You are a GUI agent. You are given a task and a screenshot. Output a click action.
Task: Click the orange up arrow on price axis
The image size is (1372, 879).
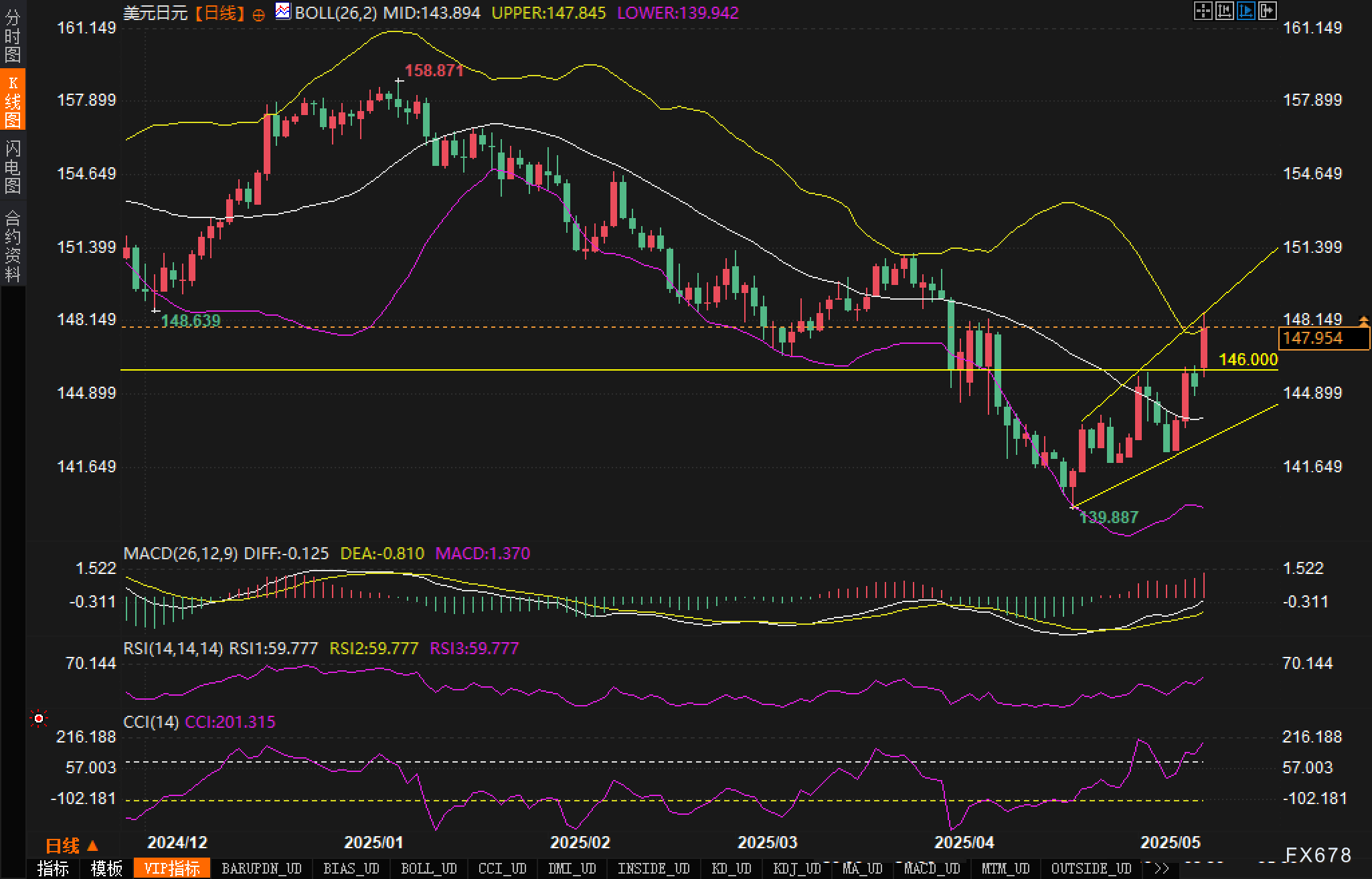tap(1363, 322)
